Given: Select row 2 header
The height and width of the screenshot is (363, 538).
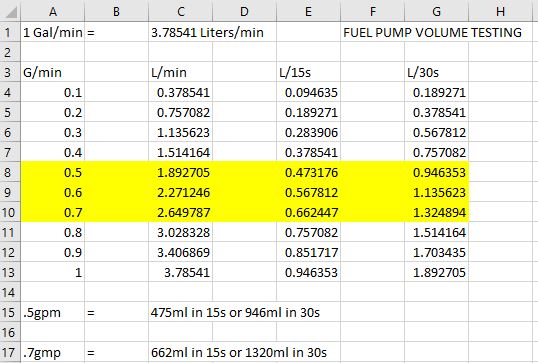Looking at the screenshot, I should pyautogui.click(x=10, y=52).
